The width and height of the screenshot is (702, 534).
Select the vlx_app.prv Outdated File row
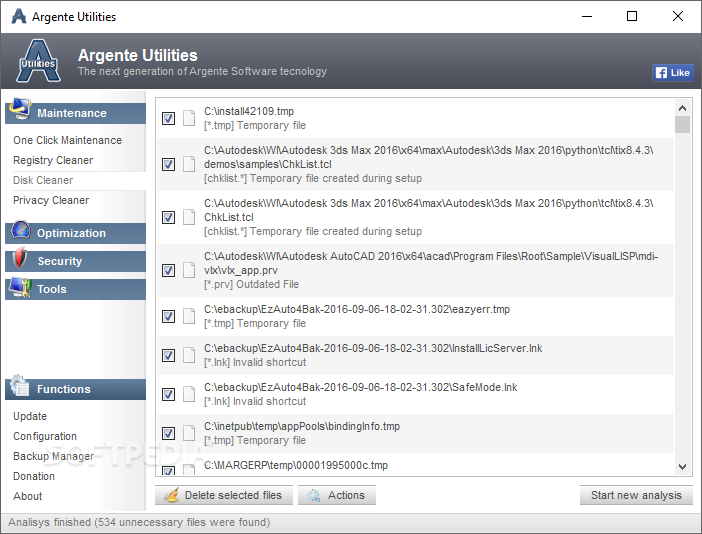tap(415, 270)
